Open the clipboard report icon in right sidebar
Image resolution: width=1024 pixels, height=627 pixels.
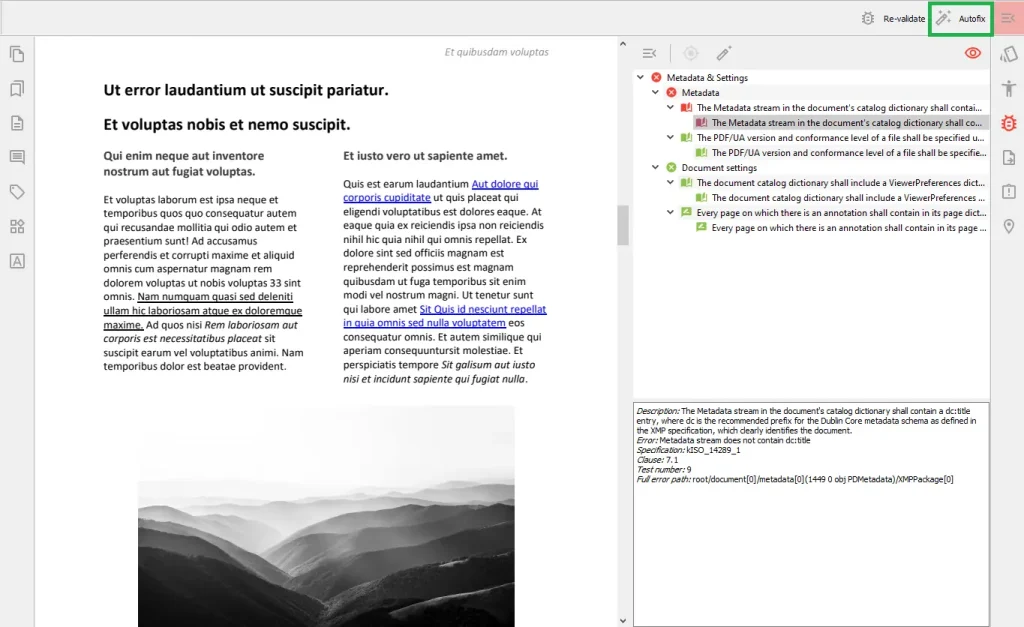click(1008, 192)
